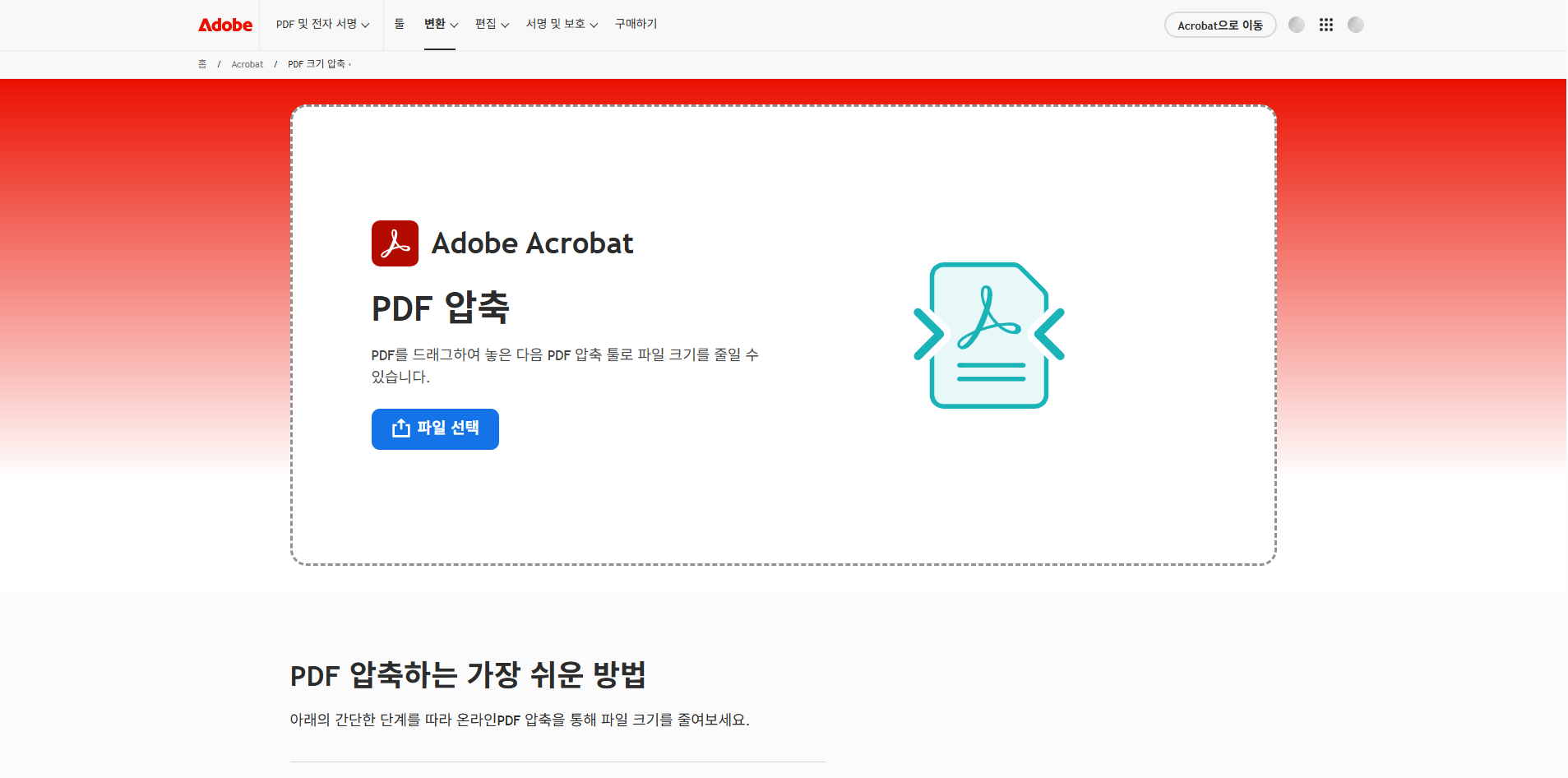Open the 툴 menu item

coord(399,25)
